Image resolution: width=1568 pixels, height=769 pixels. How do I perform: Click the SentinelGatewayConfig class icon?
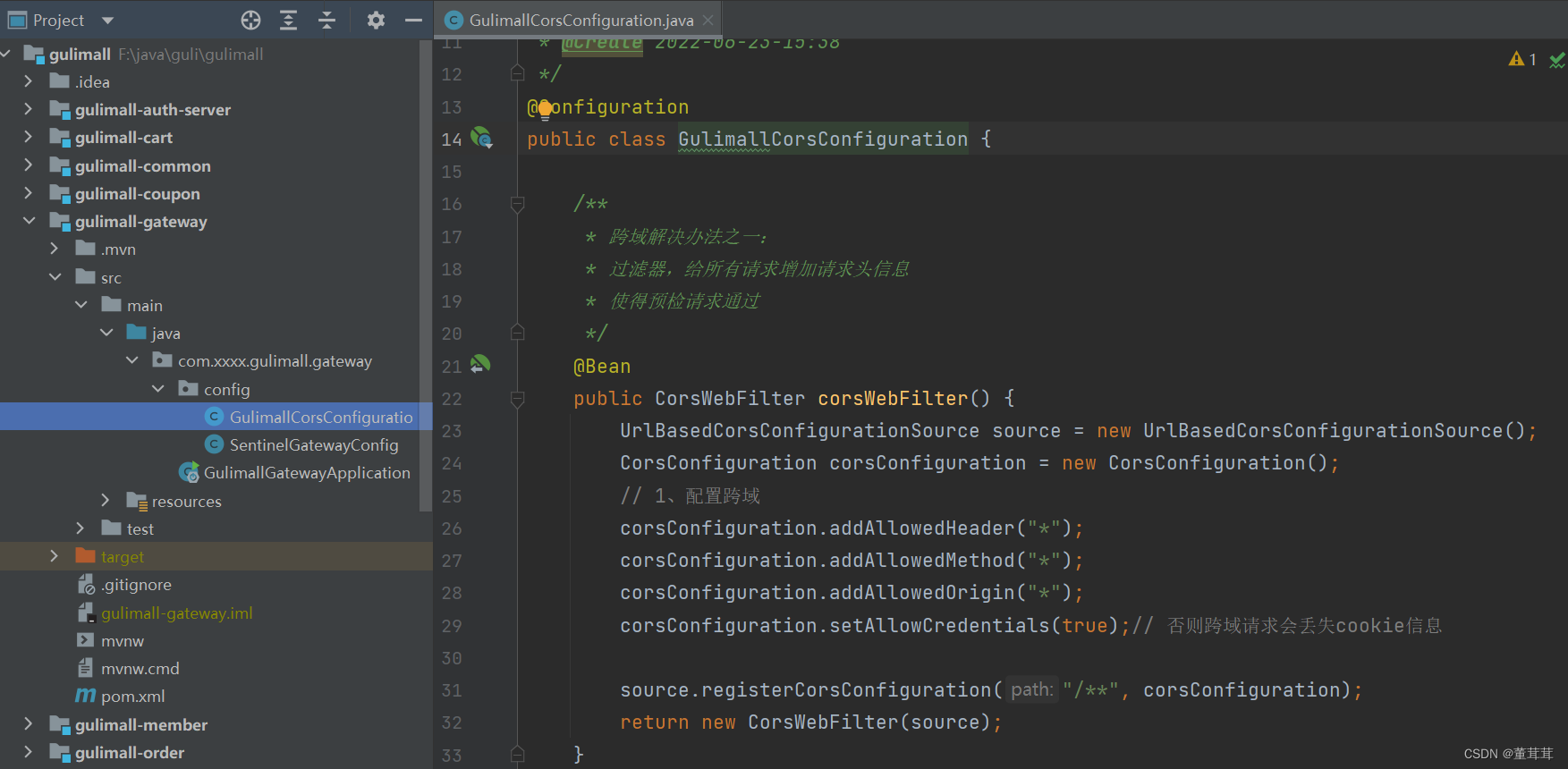pos(215,444)
